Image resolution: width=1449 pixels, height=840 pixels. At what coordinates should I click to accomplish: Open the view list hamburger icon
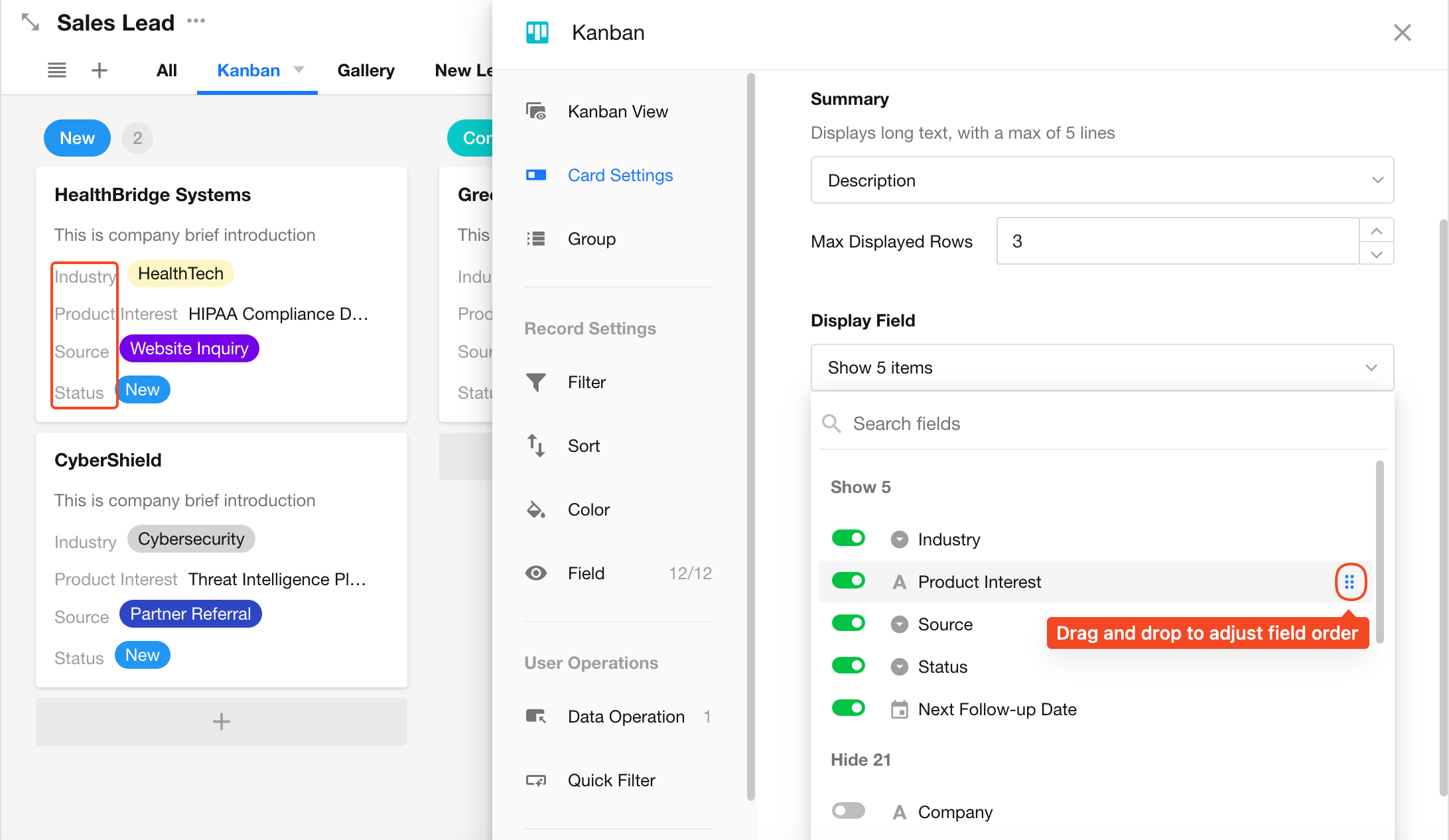tap(57, 70)
